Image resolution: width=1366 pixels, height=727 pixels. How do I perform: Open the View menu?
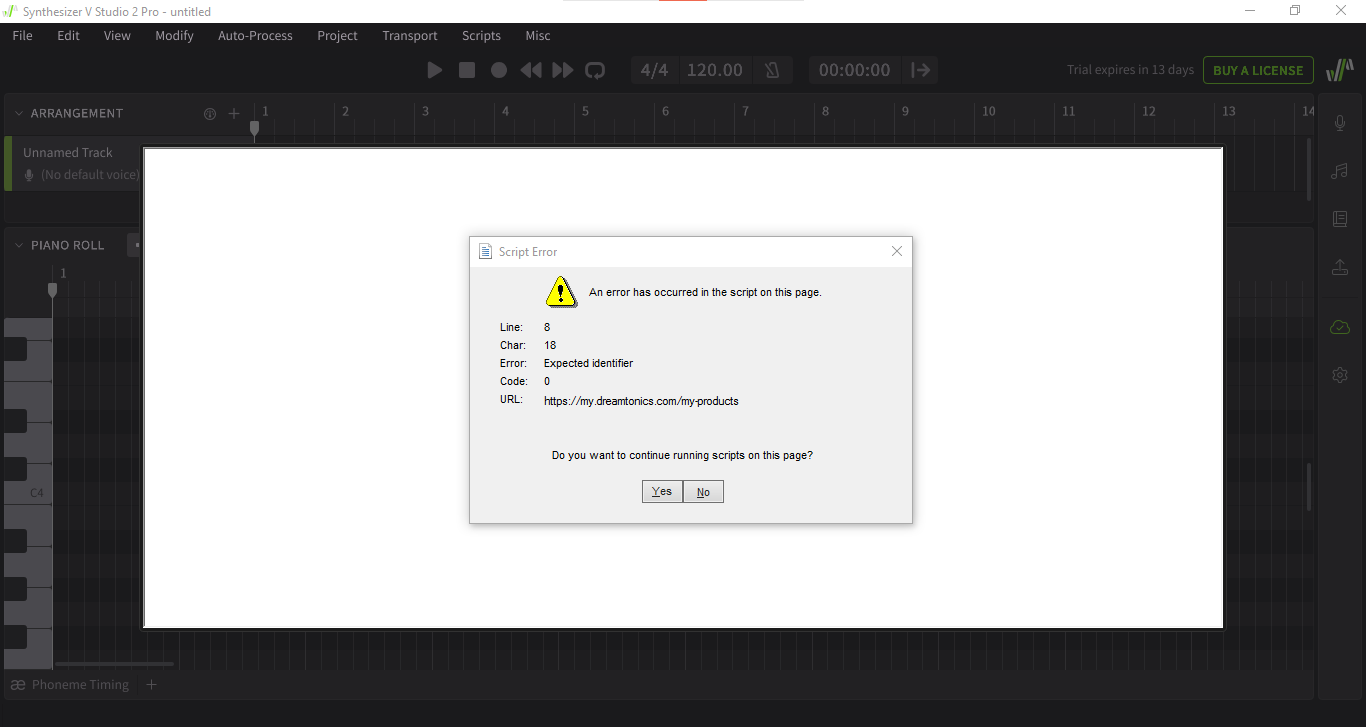click(117, 35)
